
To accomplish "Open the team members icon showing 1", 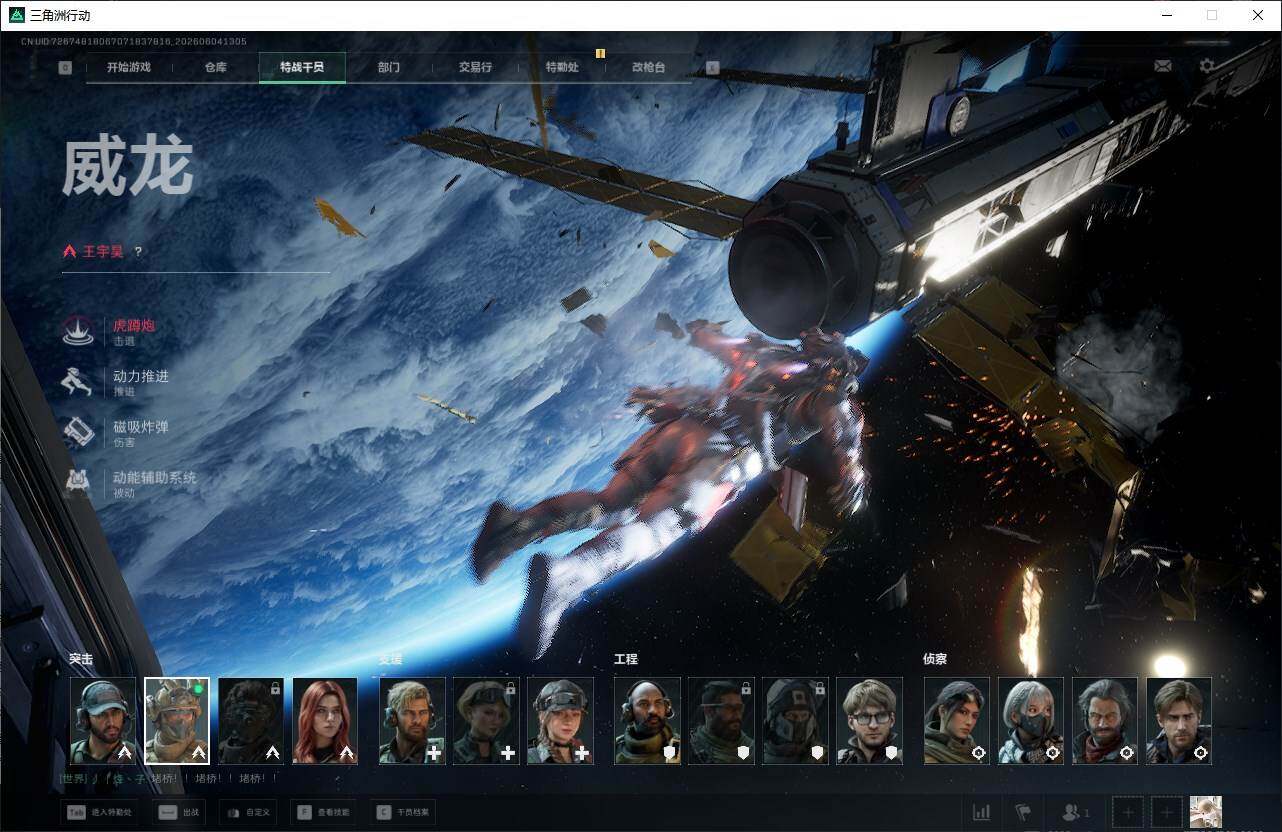I will [1075, 812].
